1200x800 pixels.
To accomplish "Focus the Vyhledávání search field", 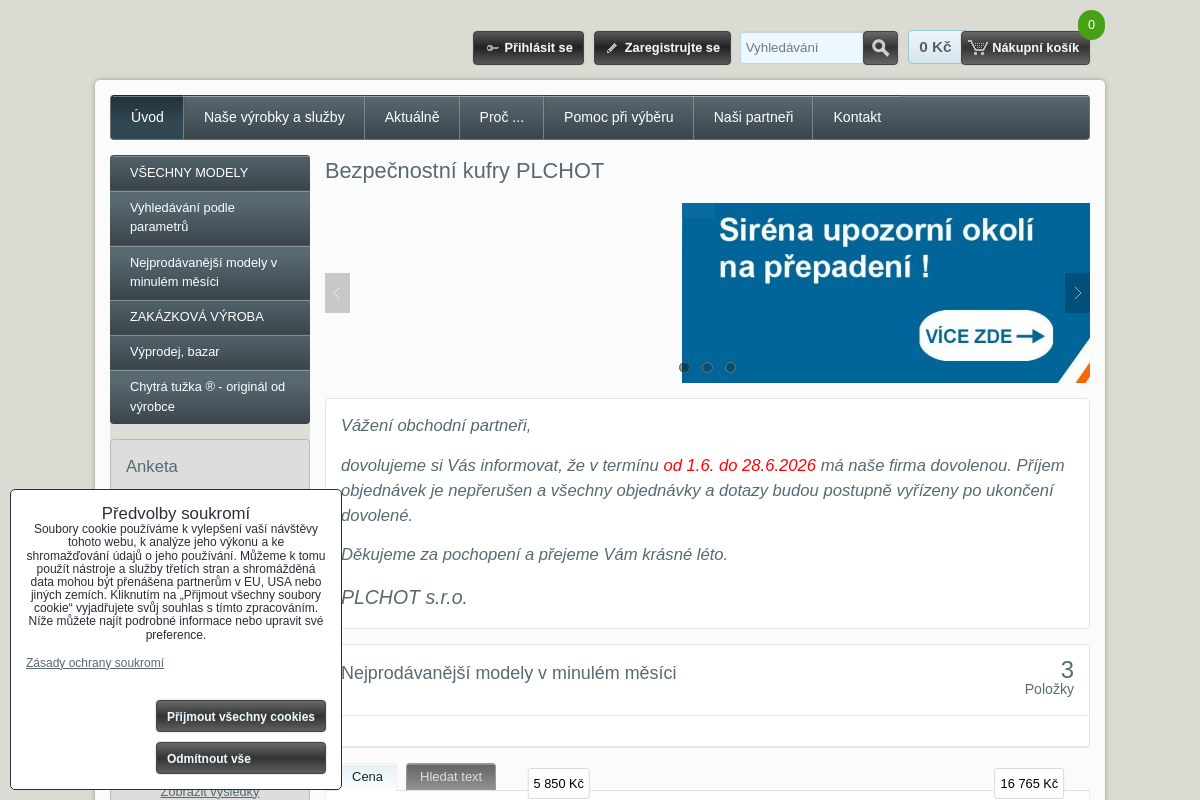I will [x=801, y=48].
